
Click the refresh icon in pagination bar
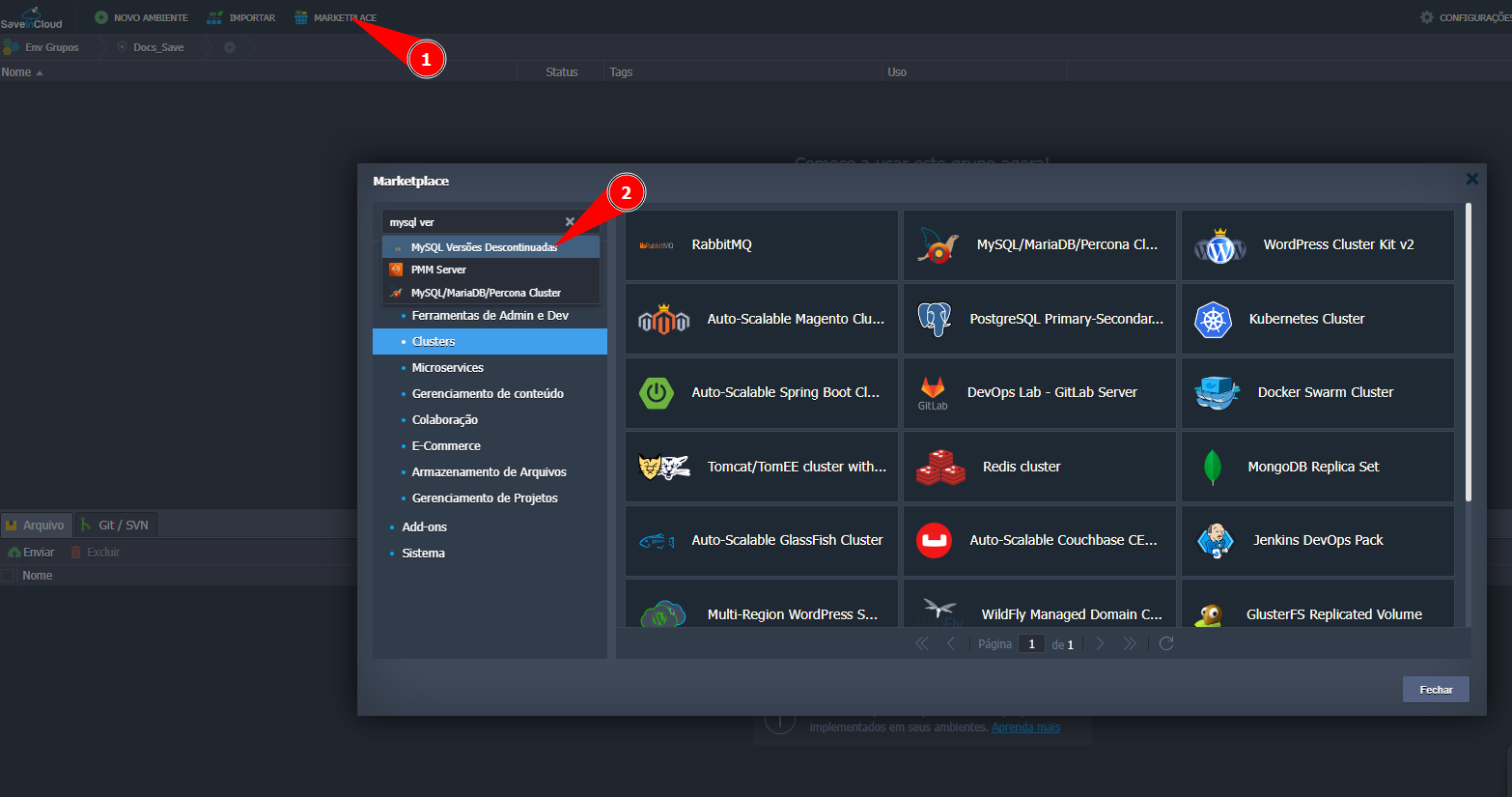(x=1166, y=643)
